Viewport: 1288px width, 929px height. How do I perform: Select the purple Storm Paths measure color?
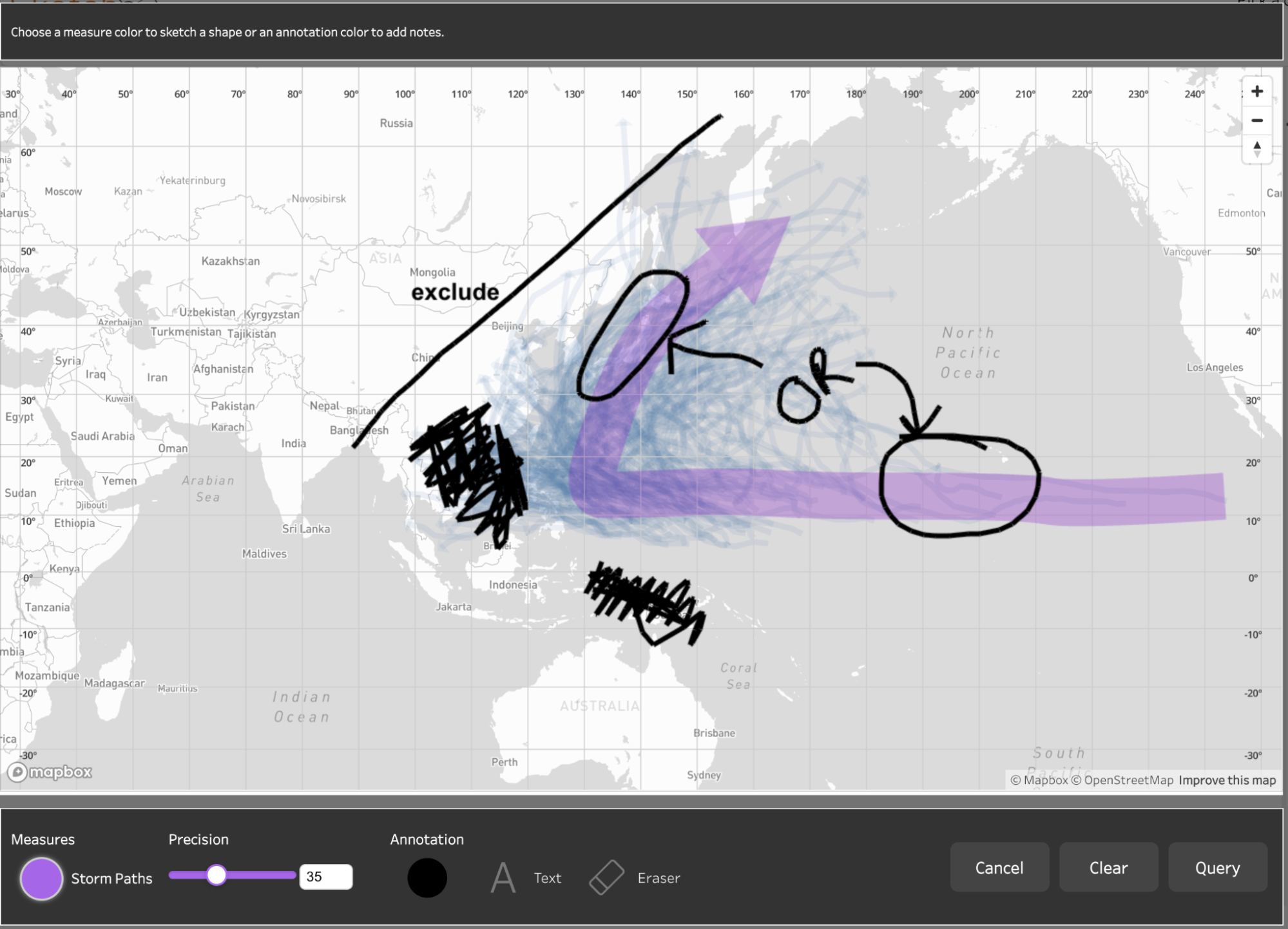click(41, 878)
